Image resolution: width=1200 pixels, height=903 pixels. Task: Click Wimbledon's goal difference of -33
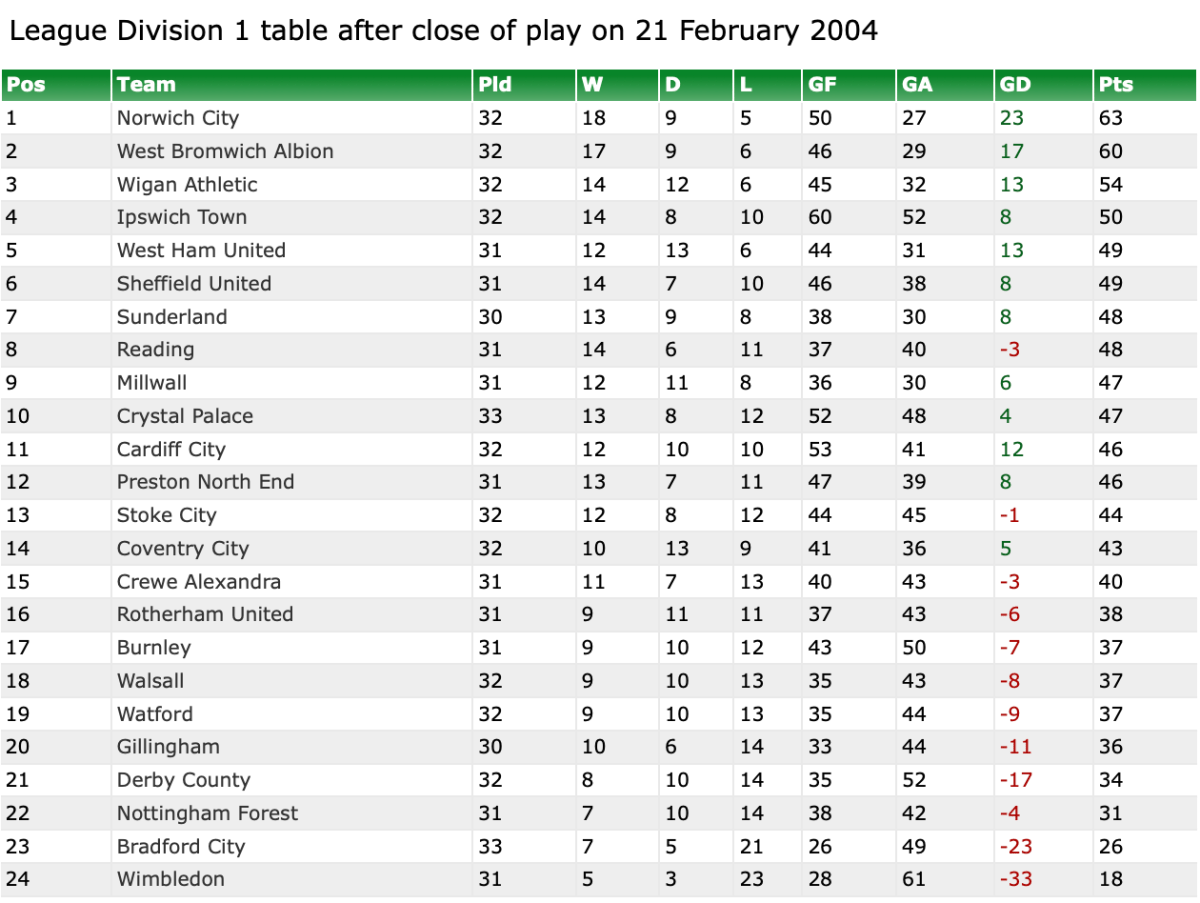1016,879
